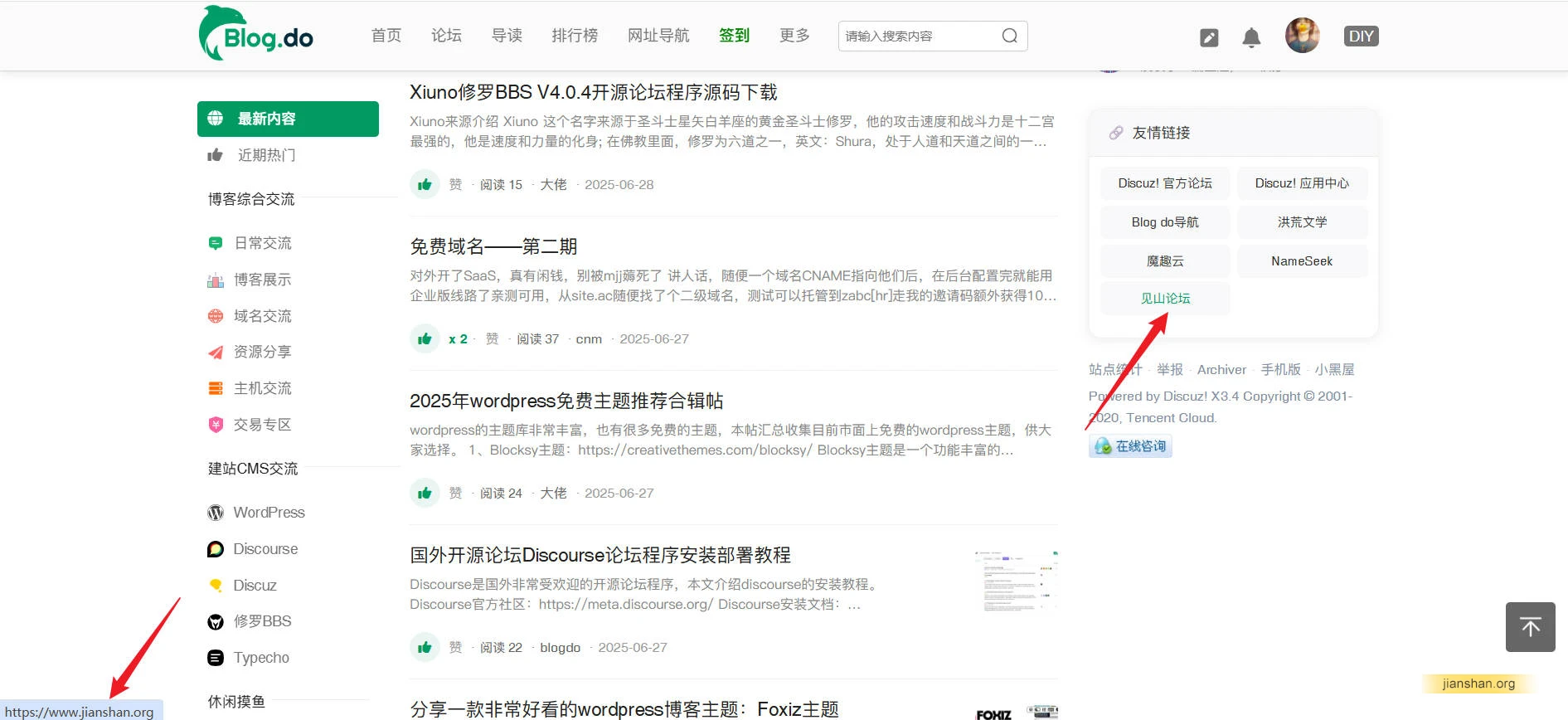The height and width of the screenshot is (720, 1568).
Task: Open the notifications bell
Action: 1251,37
